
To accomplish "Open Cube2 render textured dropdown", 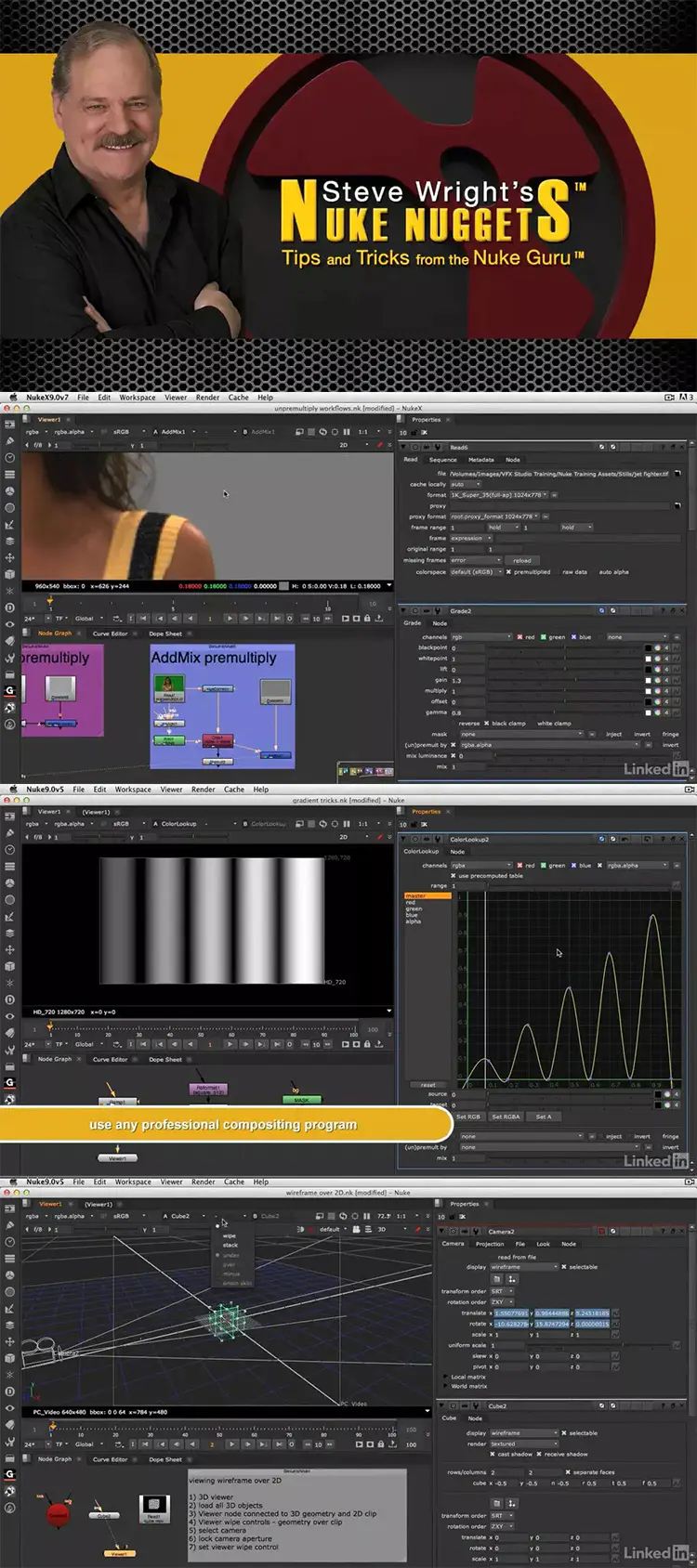I will (x=523, y=1444).
